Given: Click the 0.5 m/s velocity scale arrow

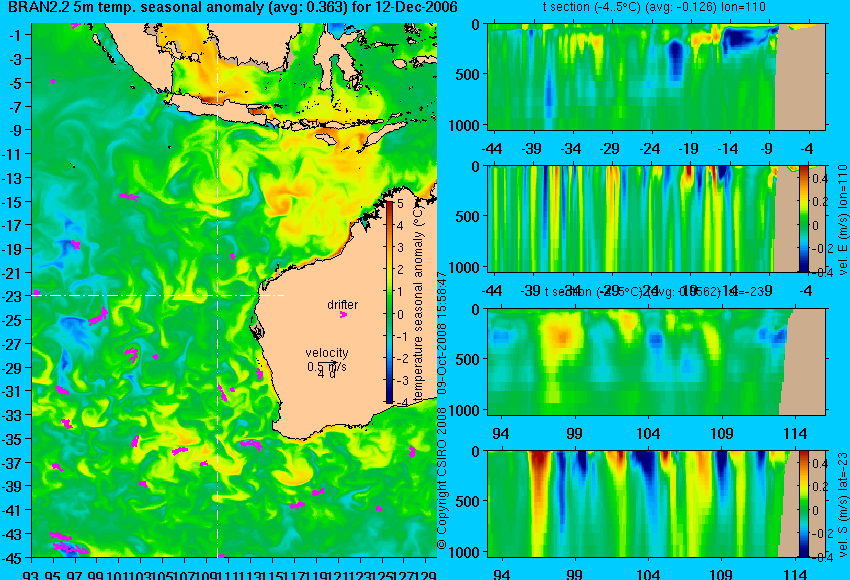Looking at the screenshot, I should point(327,364).
